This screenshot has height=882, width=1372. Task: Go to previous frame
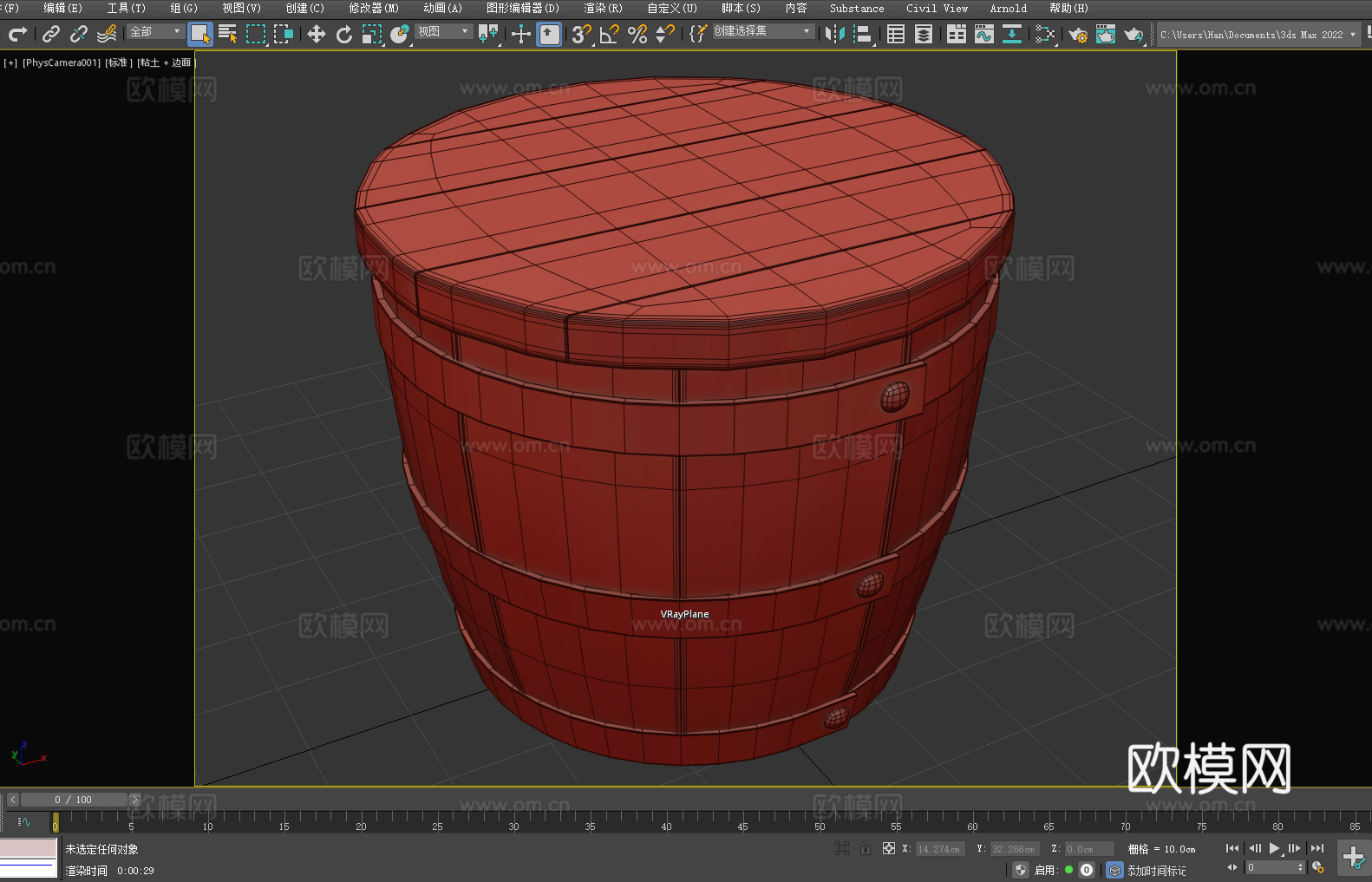pos(1254,848)
